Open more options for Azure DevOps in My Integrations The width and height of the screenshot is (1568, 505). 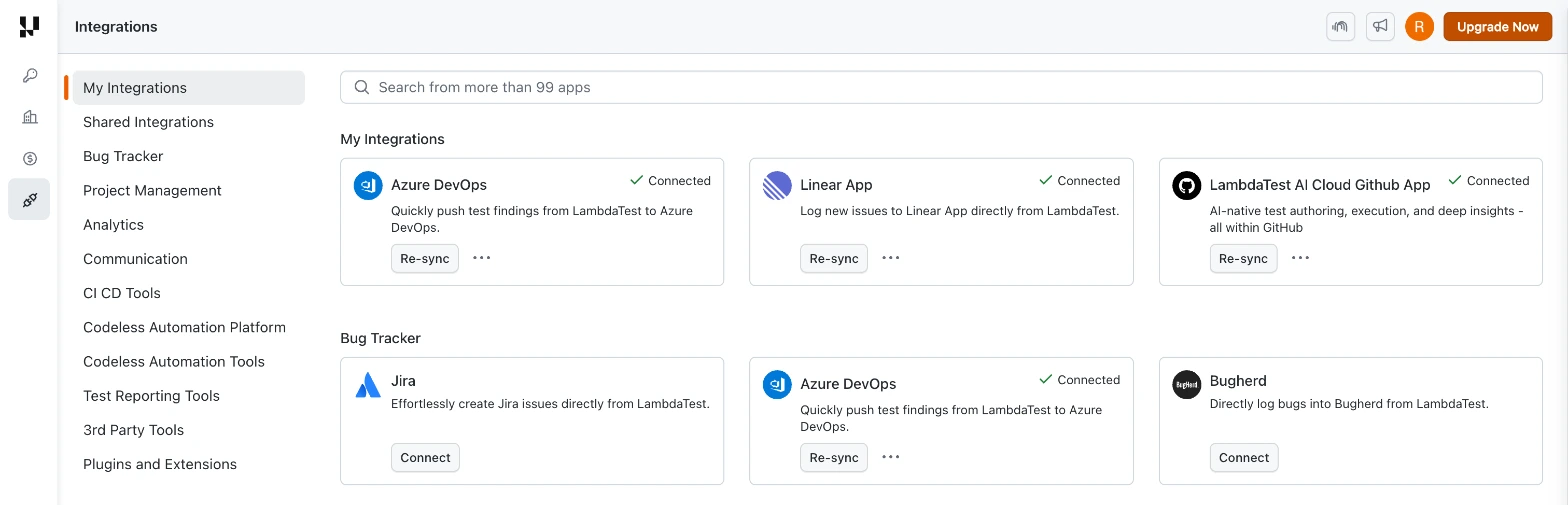482,258
